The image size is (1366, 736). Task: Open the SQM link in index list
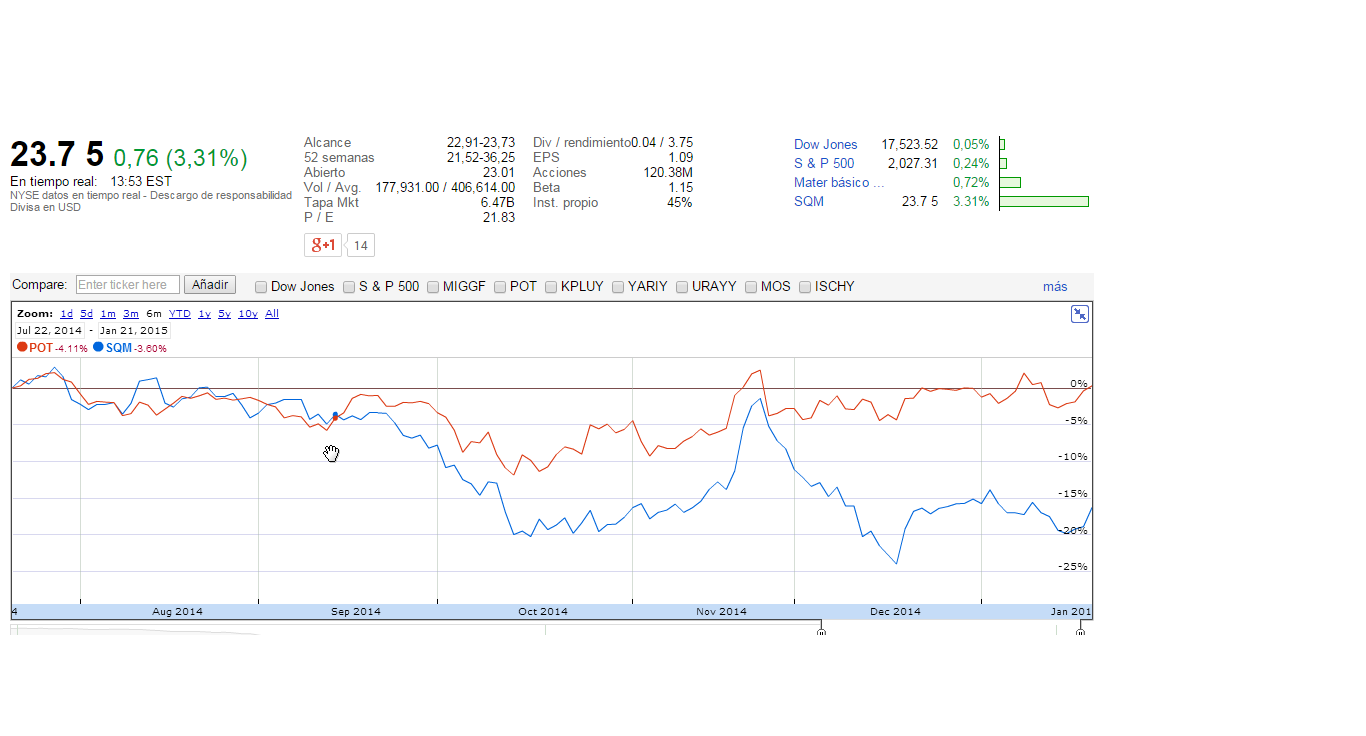tap(809, 202)
